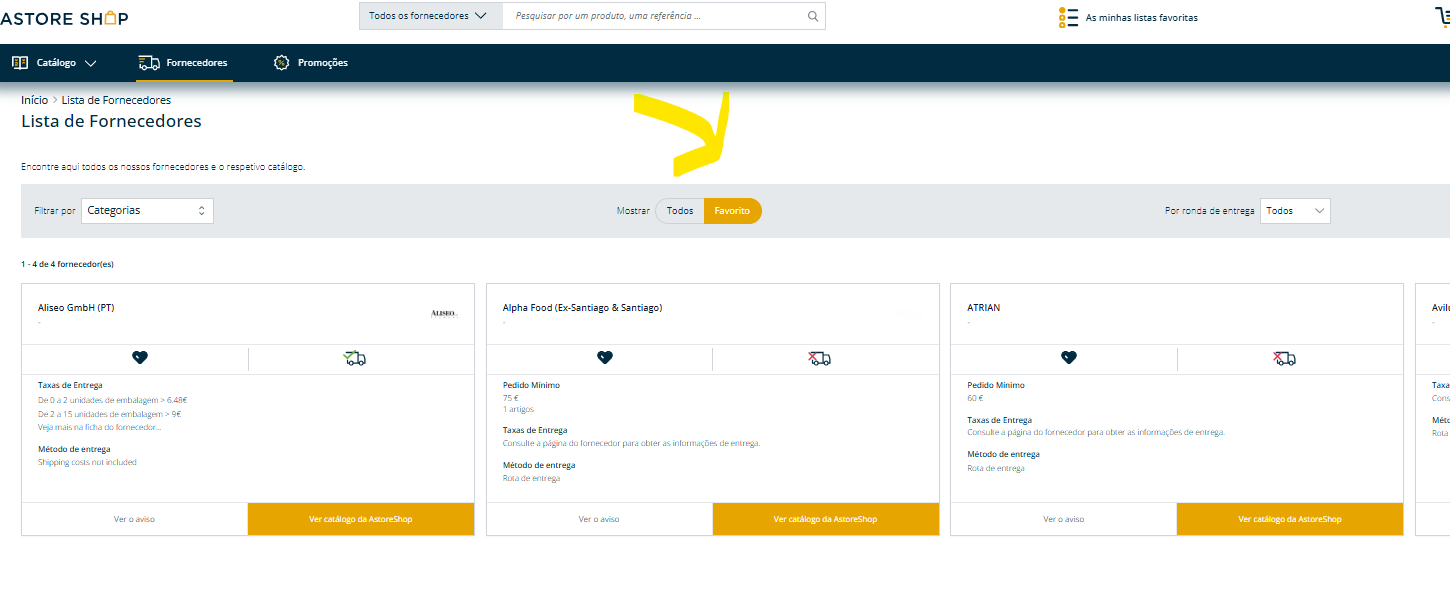Click 1 - 4 de 4 fornecedor(es) text
1450x604 pixels.
click(x=67, y=264)
